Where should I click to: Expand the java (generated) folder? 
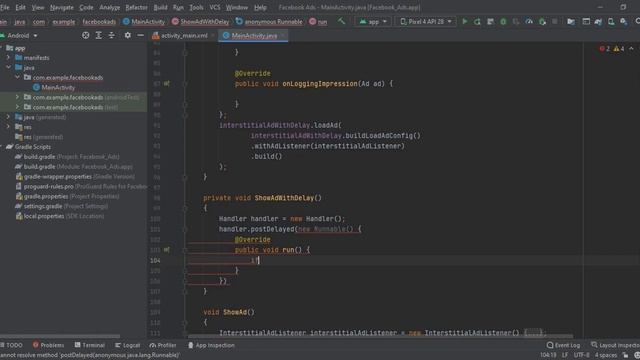(x=8, y=117)
